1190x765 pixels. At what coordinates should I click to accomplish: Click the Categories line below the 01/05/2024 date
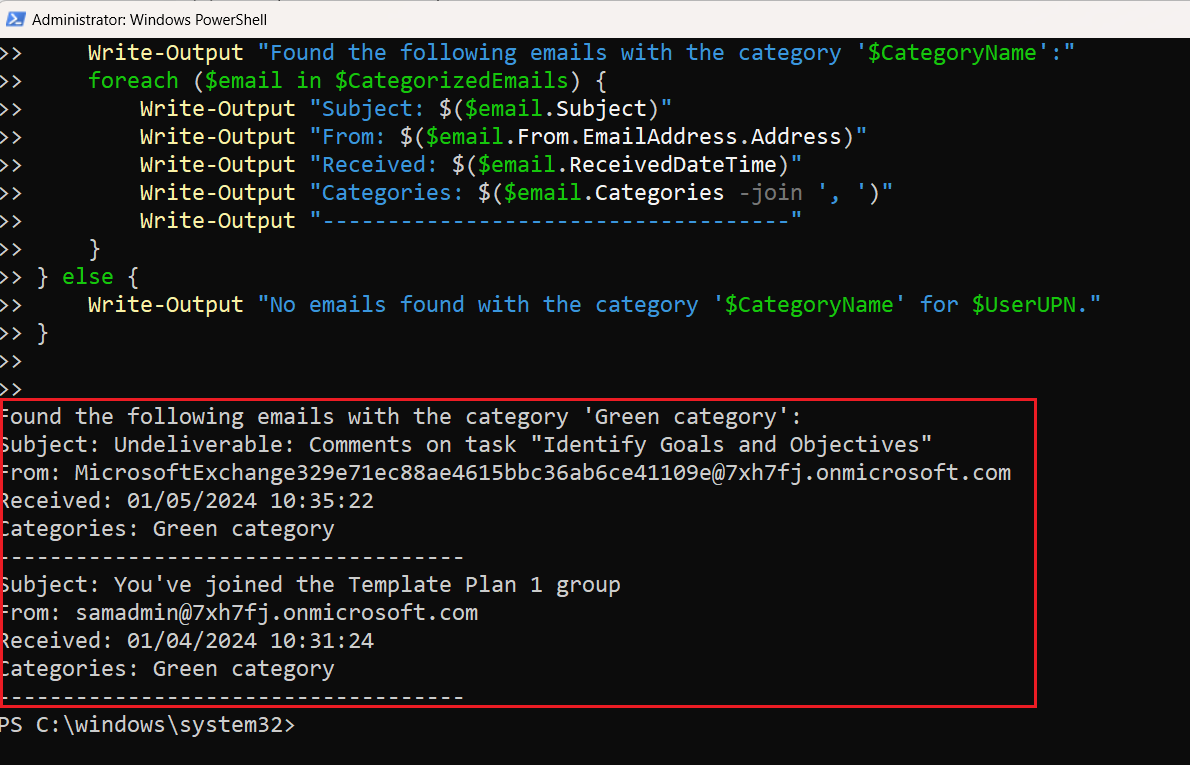(x=167, y=528)
